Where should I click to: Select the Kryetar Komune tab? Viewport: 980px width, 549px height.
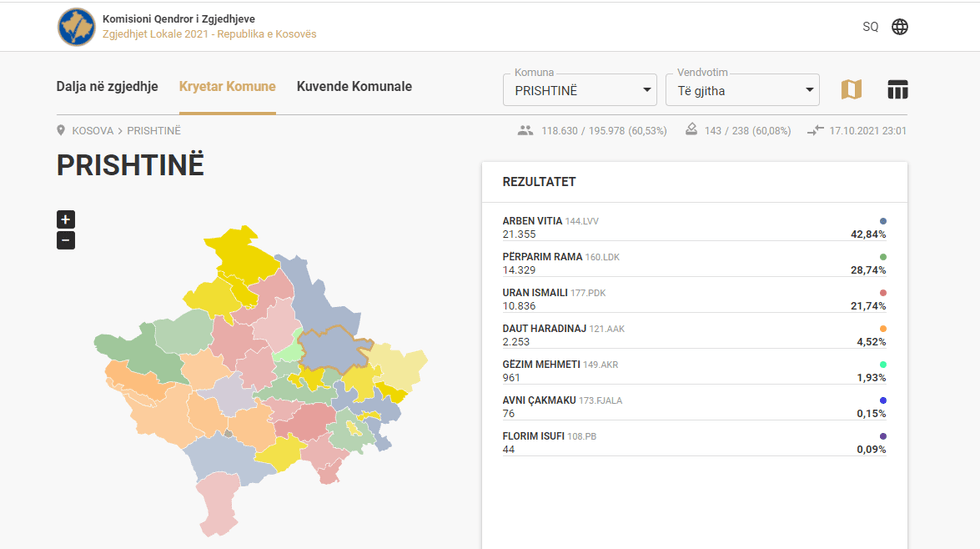pyautogui.click(x=227, y=87)
